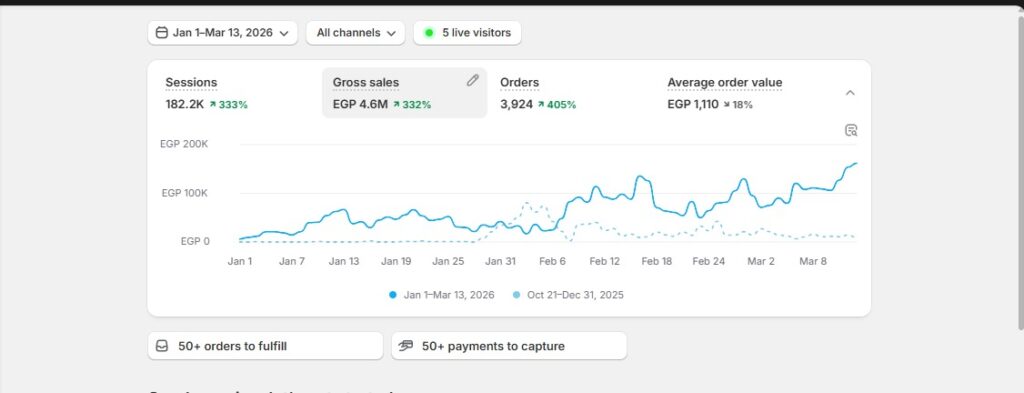Click the Orders count 3,924

[x=517, y=104]
